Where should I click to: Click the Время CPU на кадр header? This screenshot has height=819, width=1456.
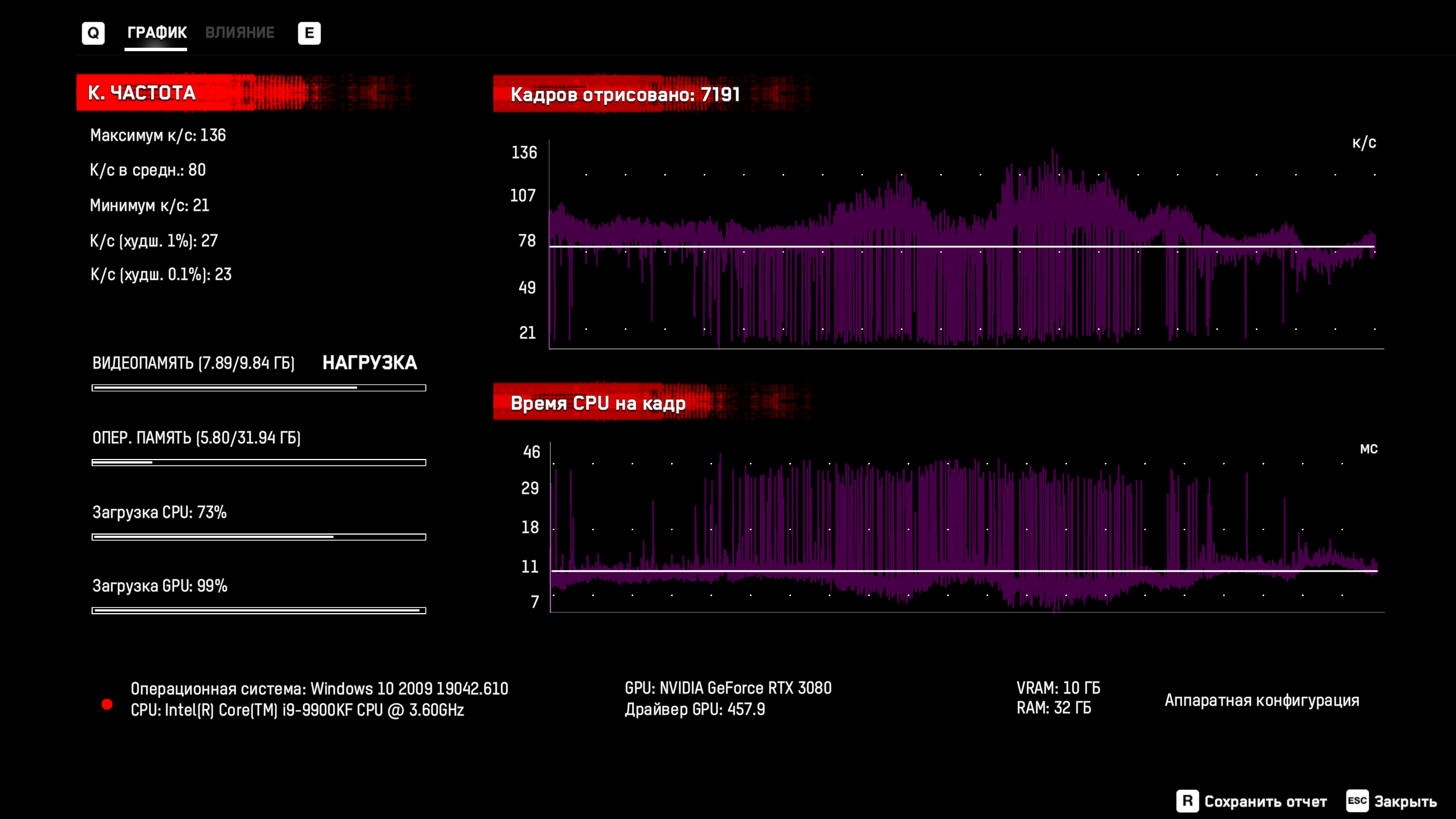click(x=597, y=403)
